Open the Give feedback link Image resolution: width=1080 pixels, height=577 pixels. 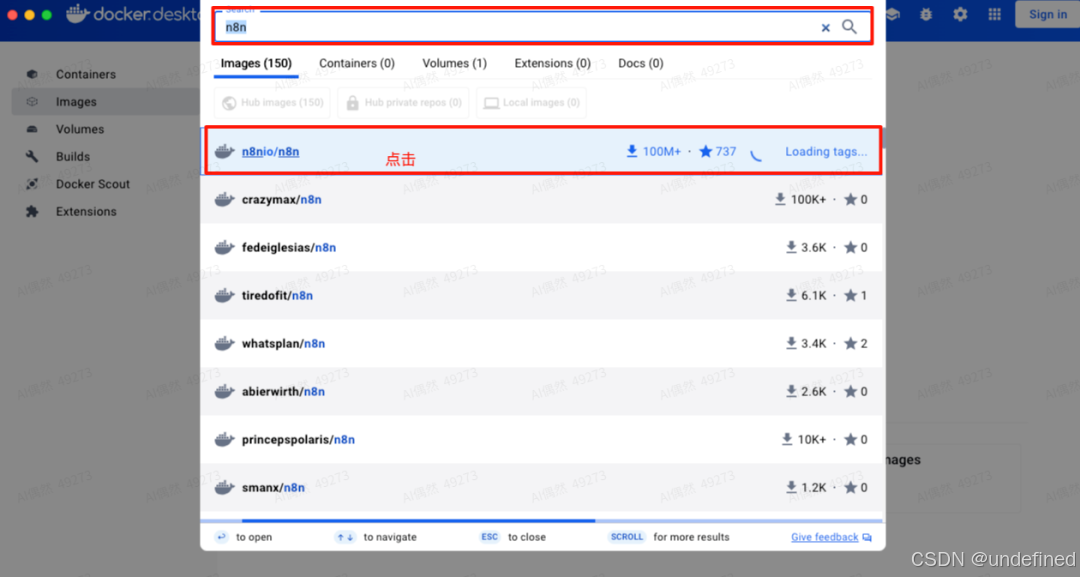tap(824, 537)
